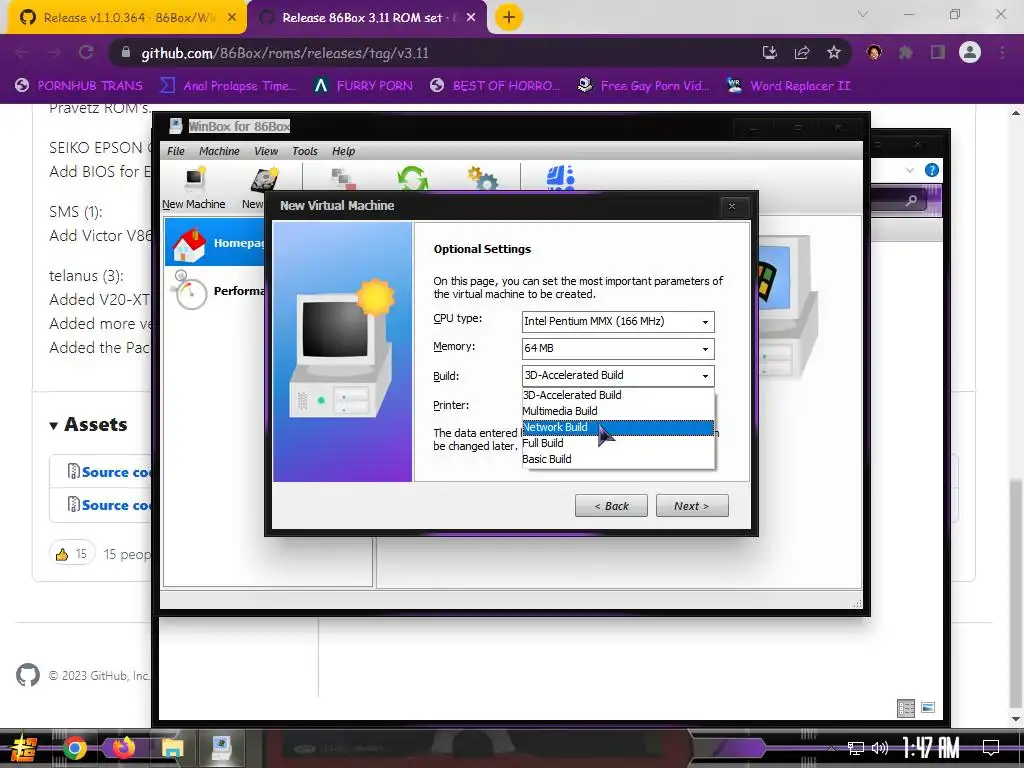
Task: Open File Explorer from the taskbar
Action: tap(172, 748)
